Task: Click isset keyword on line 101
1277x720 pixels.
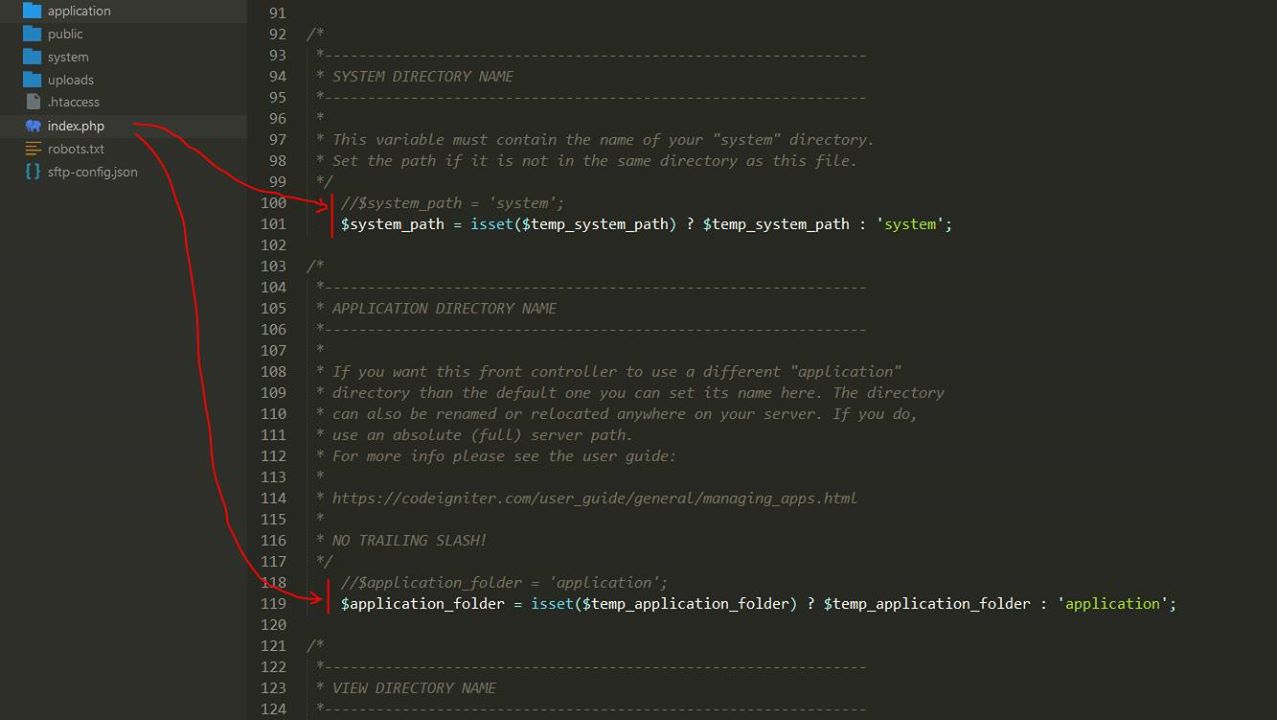Action: 491,224
